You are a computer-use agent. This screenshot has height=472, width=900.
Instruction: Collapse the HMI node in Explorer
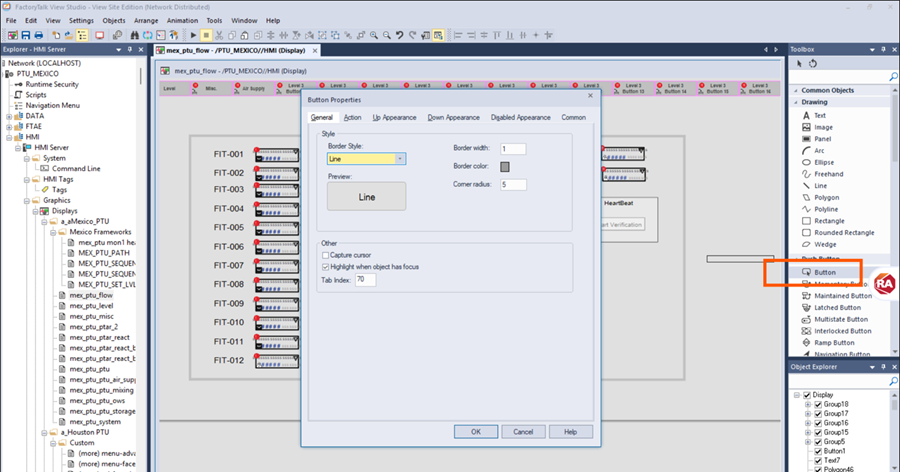click(x=9, y=137)
